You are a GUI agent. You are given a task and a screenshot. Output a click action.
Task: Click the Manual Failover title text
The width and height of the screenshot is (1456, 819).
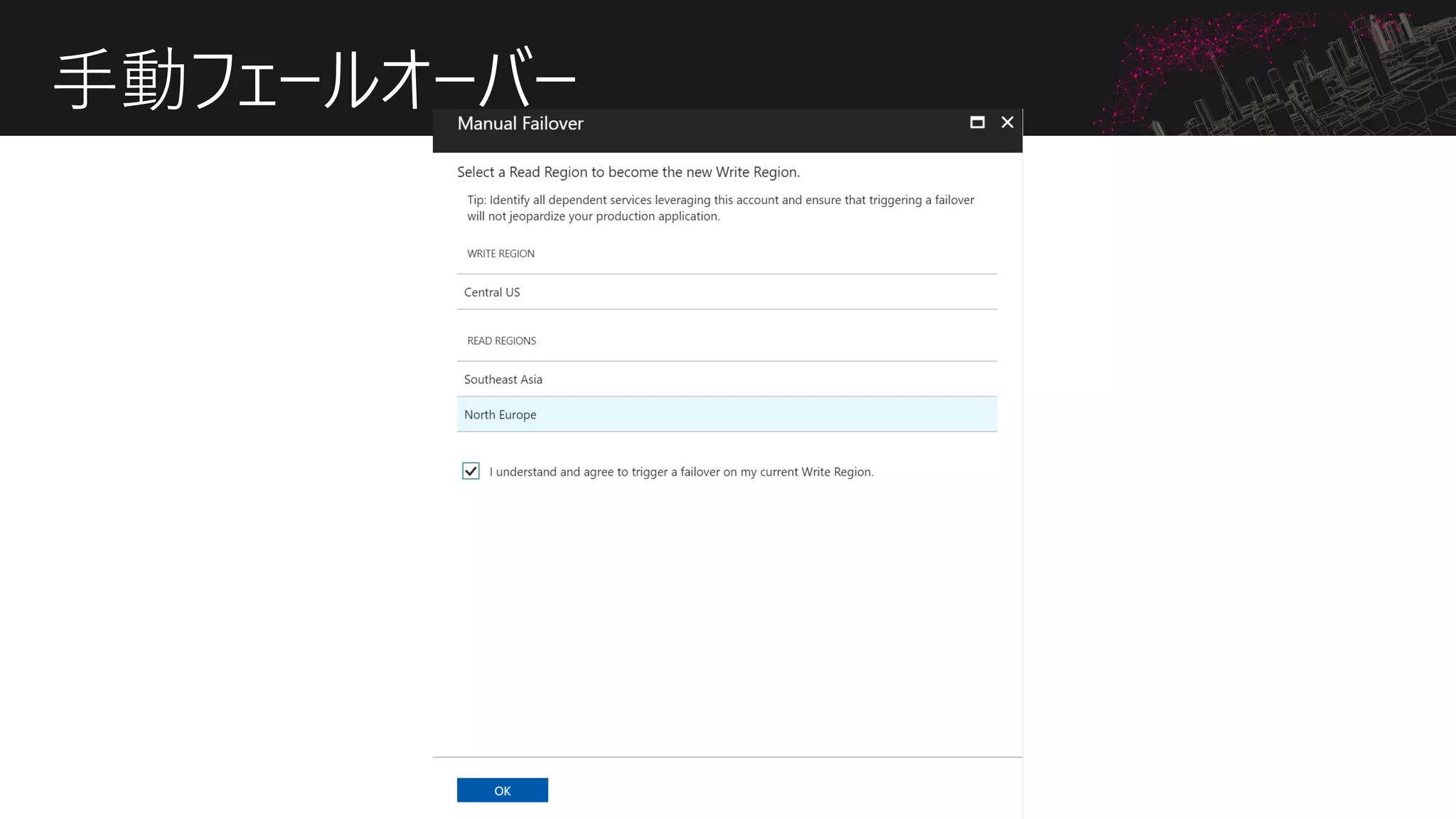point(520,124)
